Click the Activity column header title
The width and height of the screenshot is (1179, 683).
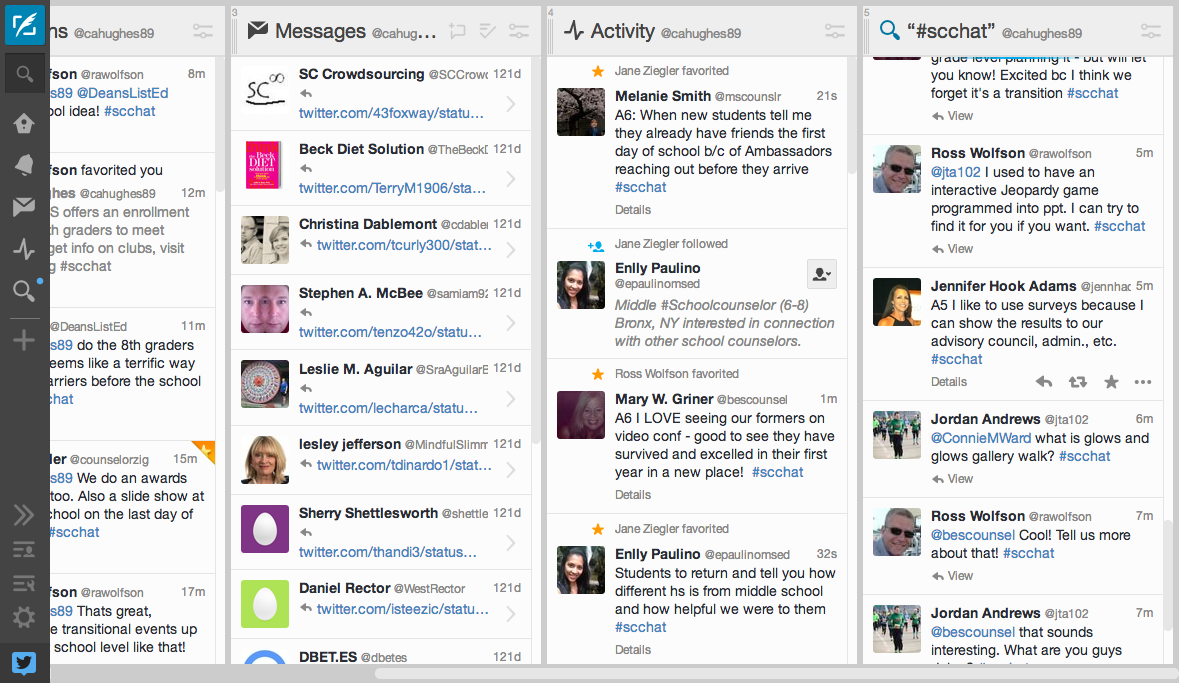coord(623,31)
